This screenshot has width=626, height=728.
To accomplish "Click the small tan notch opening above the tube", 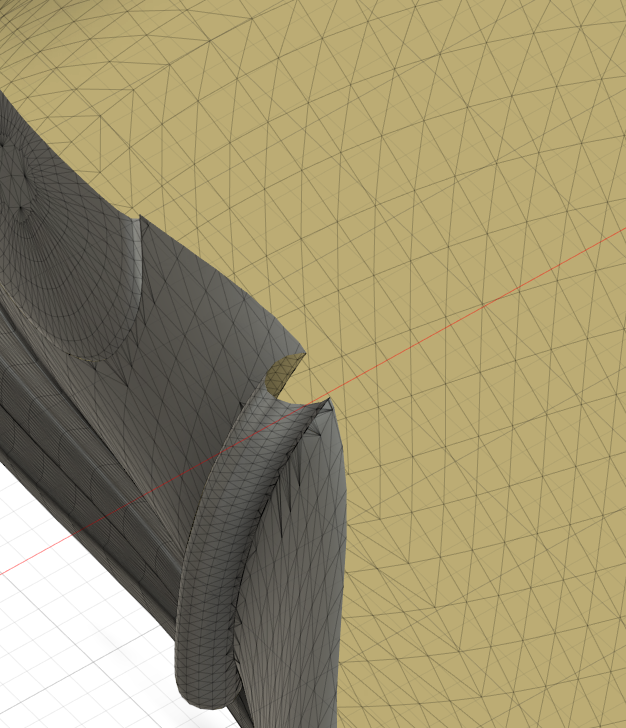I will click(286, 370).
